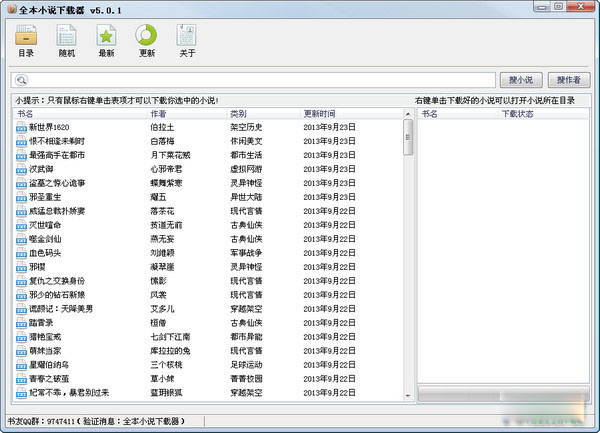The image size is (600, 433).
Task: Click the file icon beside 猎艳宝戒
Action: pos(21,337)
